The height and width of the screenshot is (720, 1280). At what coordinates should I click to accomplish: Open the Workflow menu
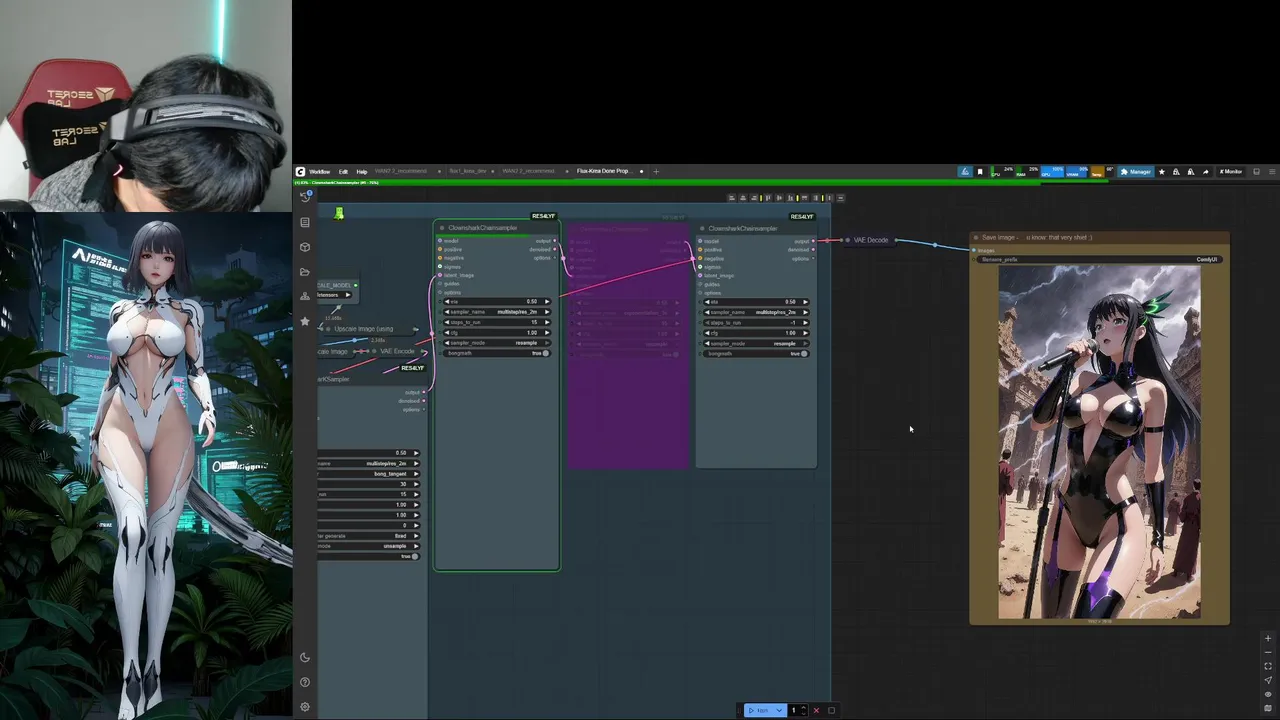click(x=319, y=172)
